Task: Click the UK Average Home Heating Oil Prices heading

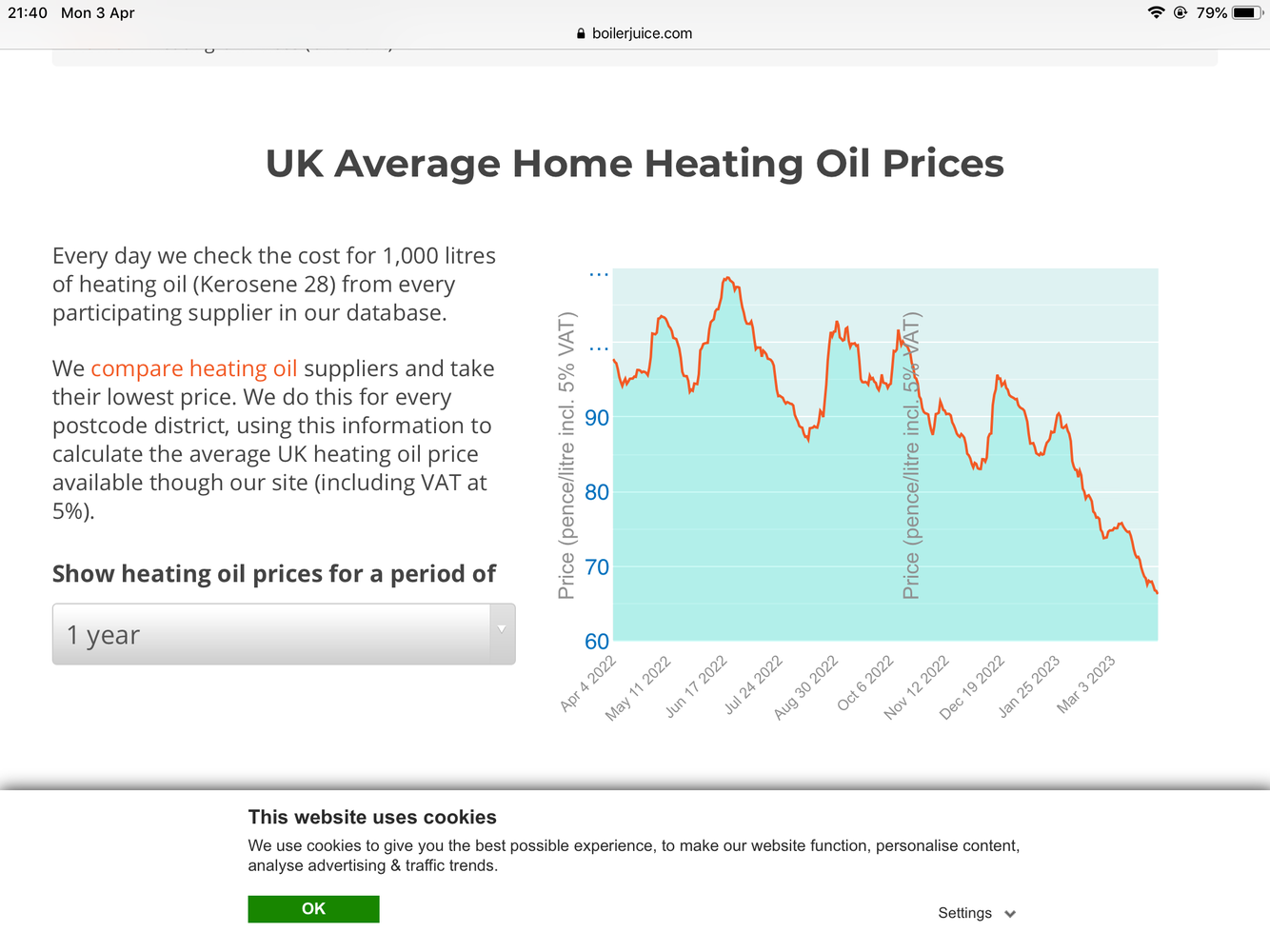Action: (635, 163)
